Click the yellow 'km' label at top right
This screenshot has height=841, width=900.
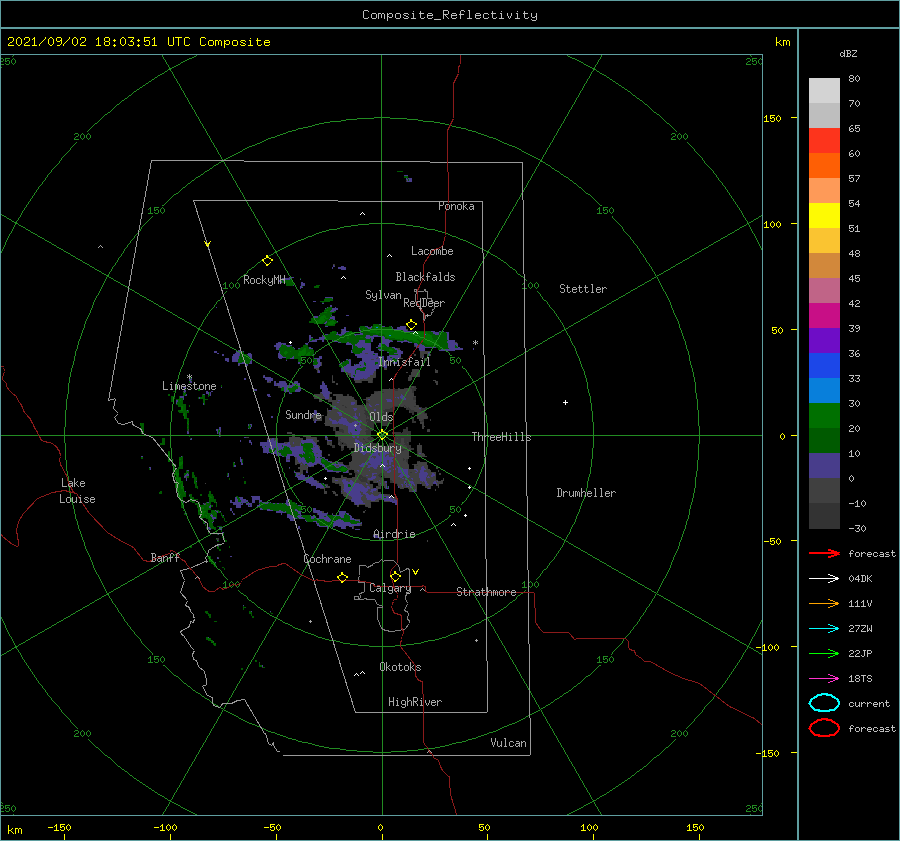(782, 42)
